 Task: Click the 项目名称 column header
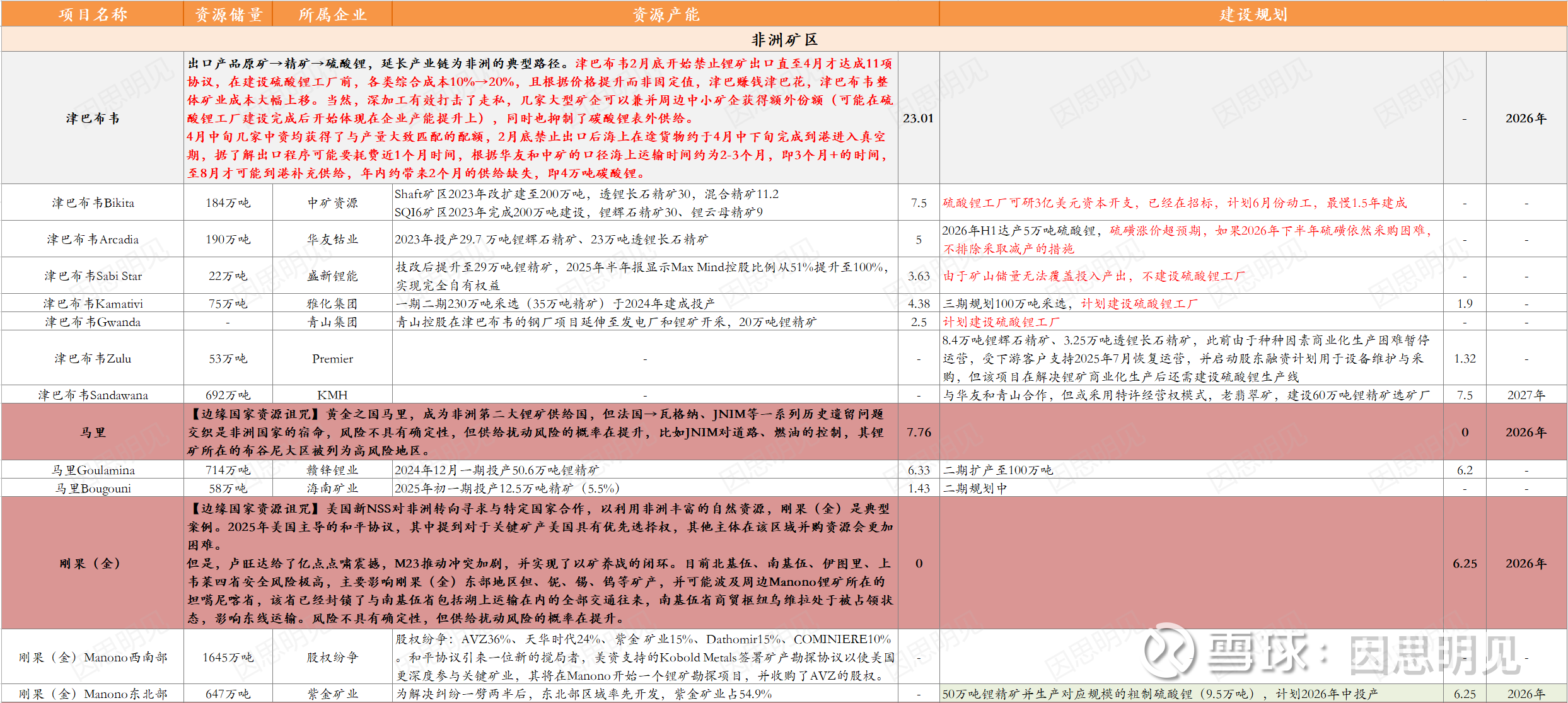[93, 14]
